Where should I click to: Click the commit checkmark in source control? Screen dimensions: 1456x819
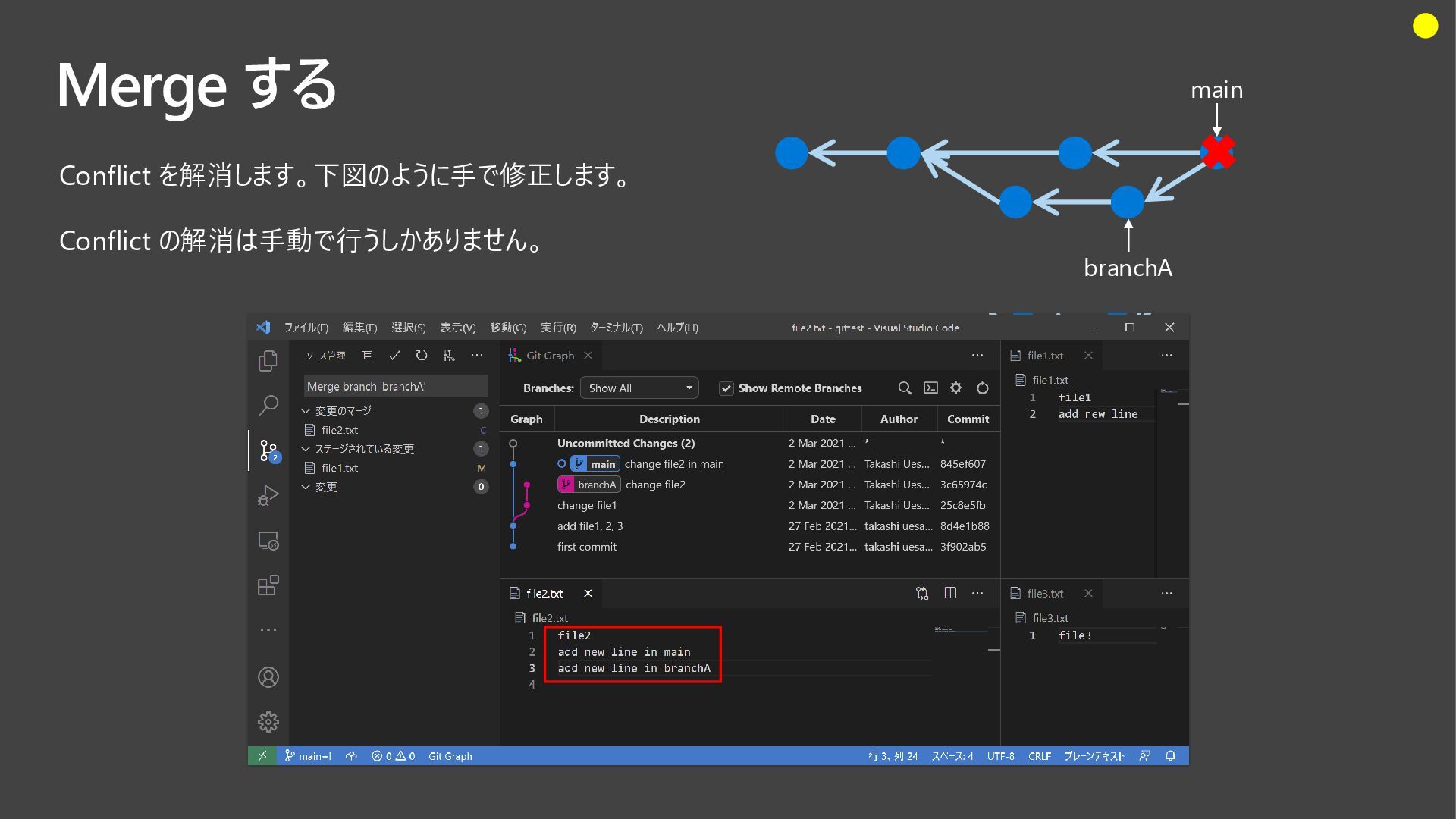[394, 356]
